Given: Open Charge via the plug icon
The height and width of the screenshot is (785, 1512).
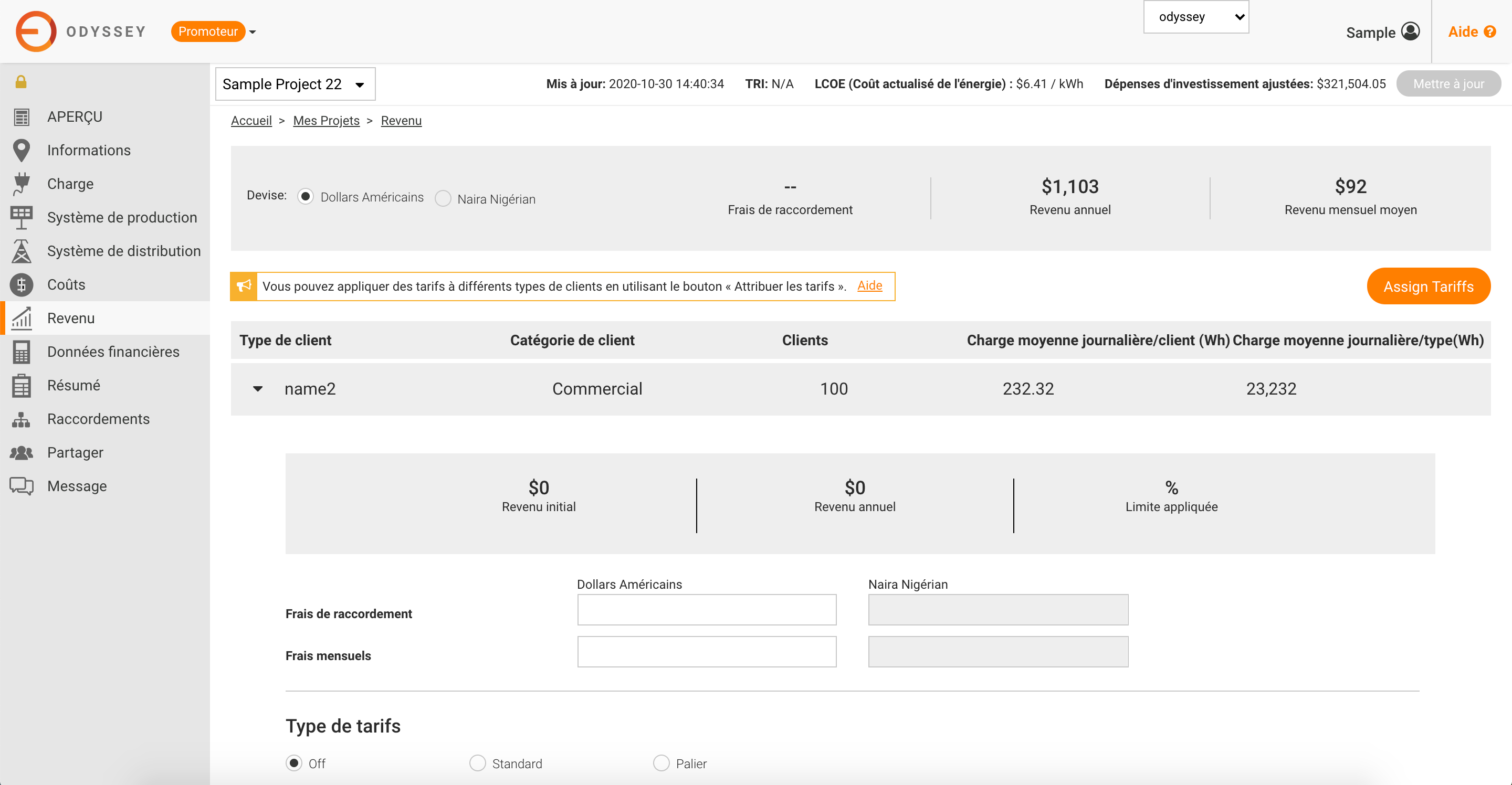Looking at the screenshot, I should 21,184.
